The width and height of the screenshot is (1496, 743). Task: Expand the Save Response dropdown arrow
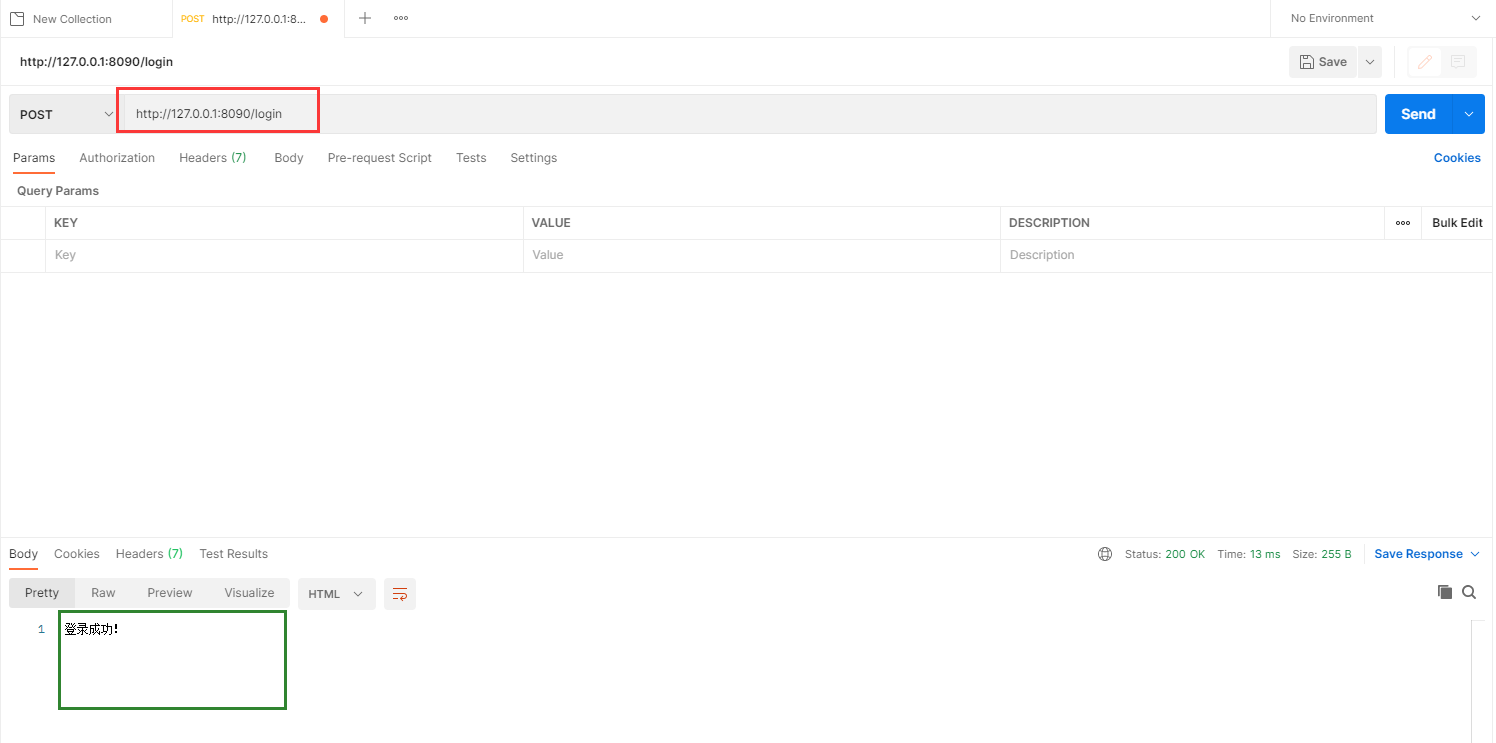1475,554
